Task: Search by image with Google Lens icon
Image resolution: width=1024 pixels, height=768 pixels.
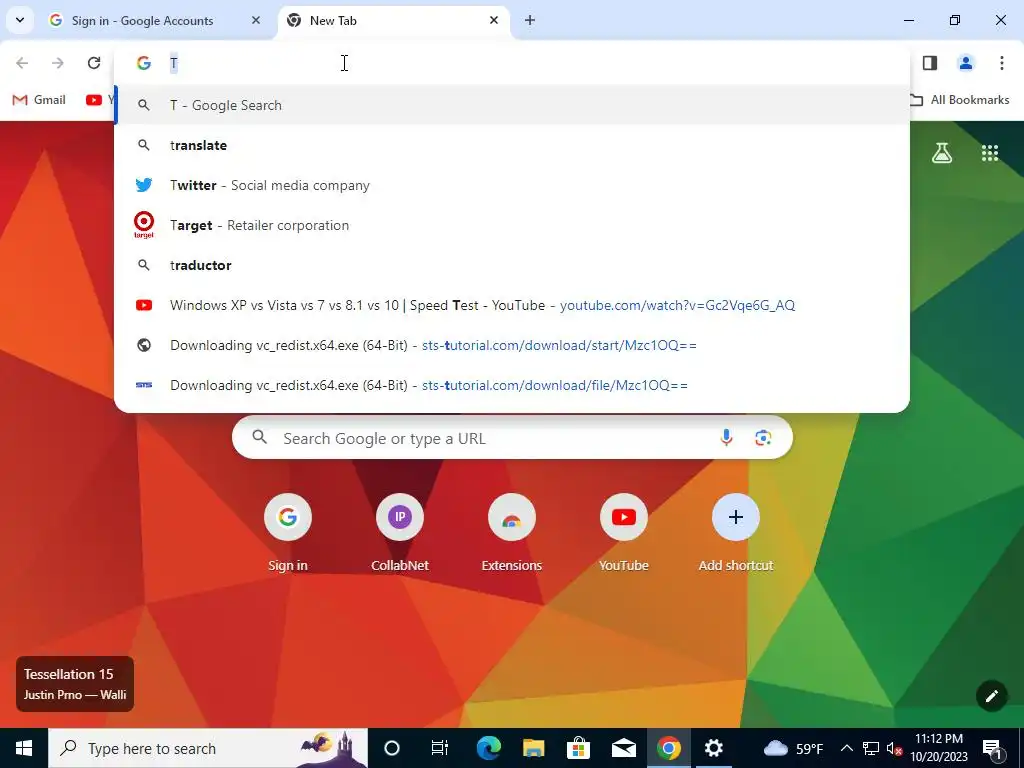Action: (763, 438)
